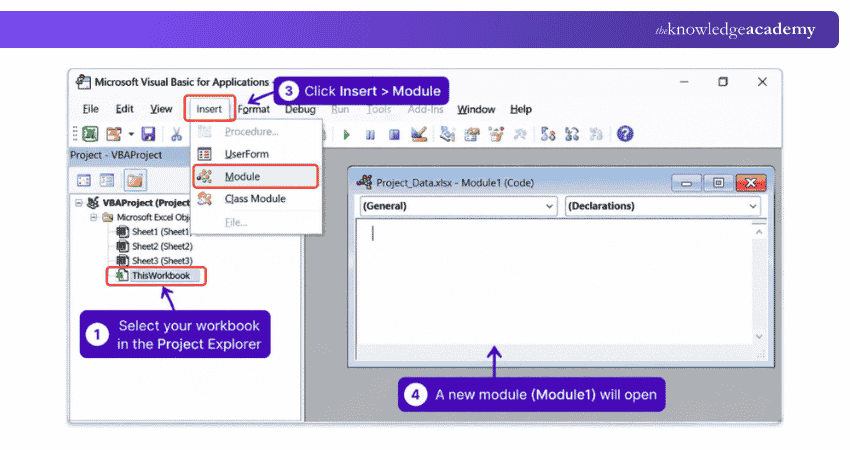This screenshot has height=450, width=850.
Task: Click the Module1 code window title icon
Action: (x=364, y=182)
